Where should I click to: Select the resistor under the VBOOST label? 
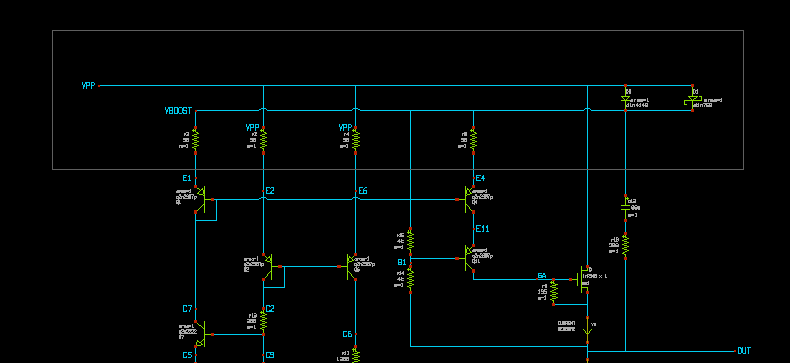(195, 140)
